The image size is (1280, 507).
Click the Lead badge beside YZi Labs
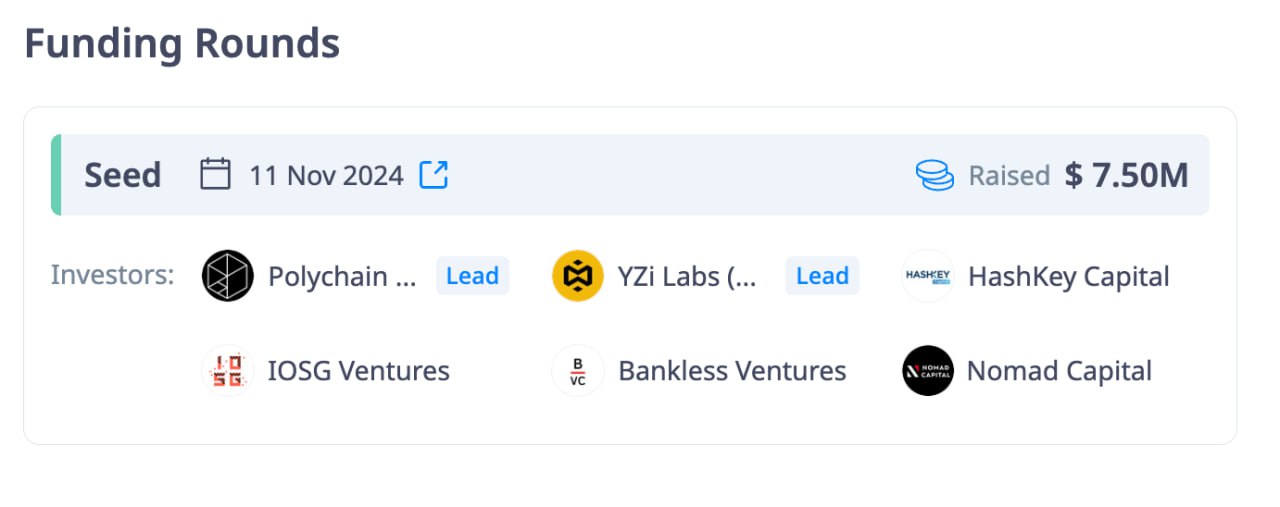(822, 276)
